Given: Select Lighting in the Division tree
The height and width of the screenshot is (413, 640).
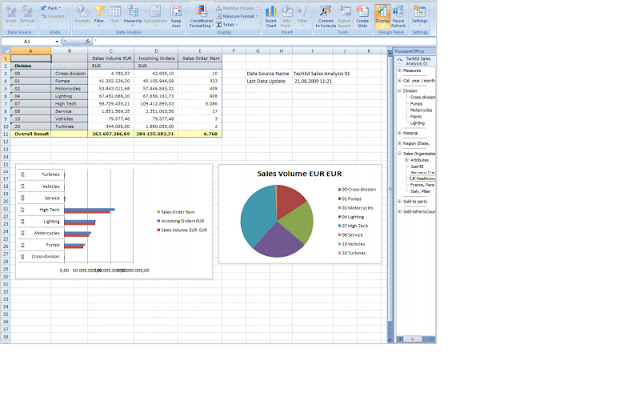Looking at the screenshot, I should 417,123.
